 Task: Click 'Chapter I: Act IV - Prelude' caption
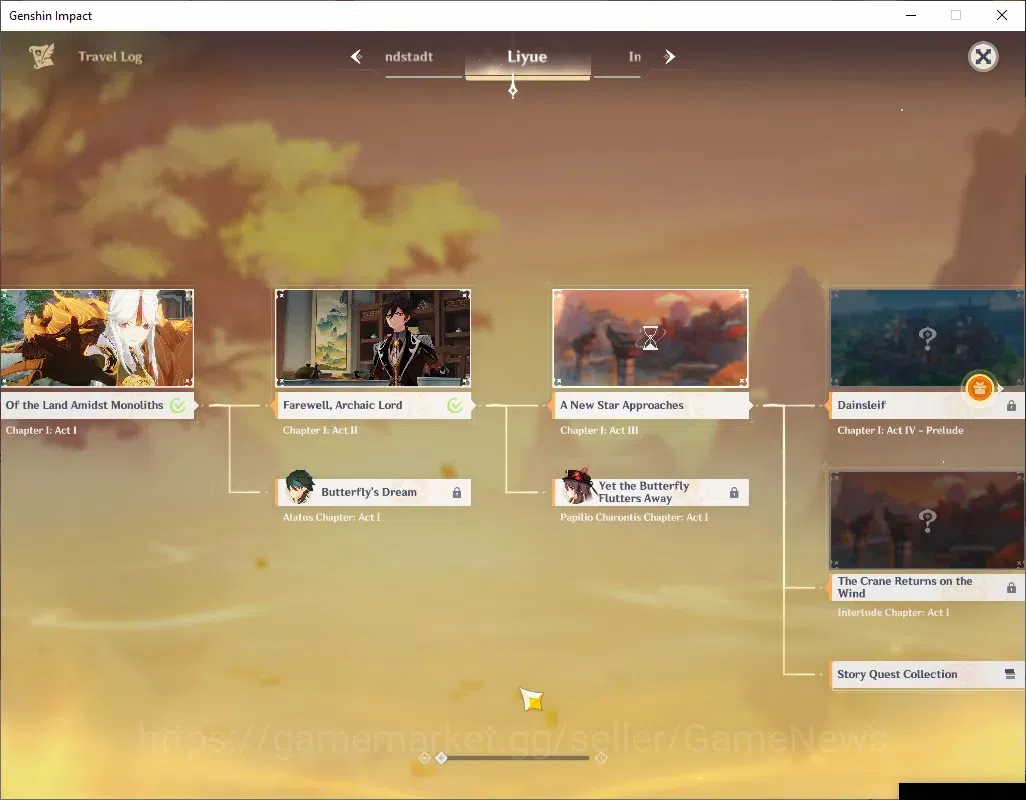pos(900,430)
